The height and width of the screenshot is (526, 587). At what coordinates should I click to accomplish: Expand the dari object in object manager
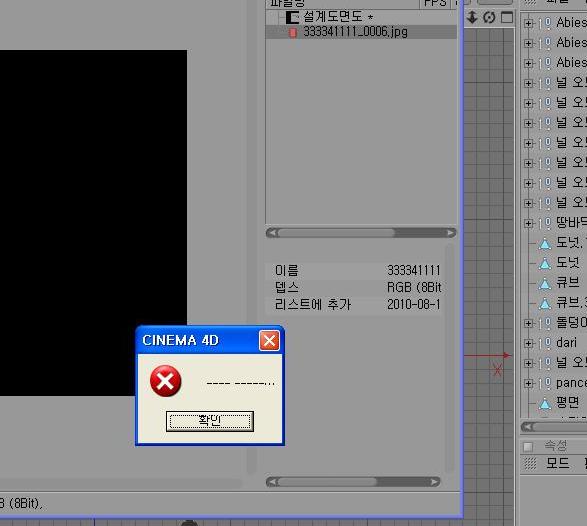click(x=528, y=343)
